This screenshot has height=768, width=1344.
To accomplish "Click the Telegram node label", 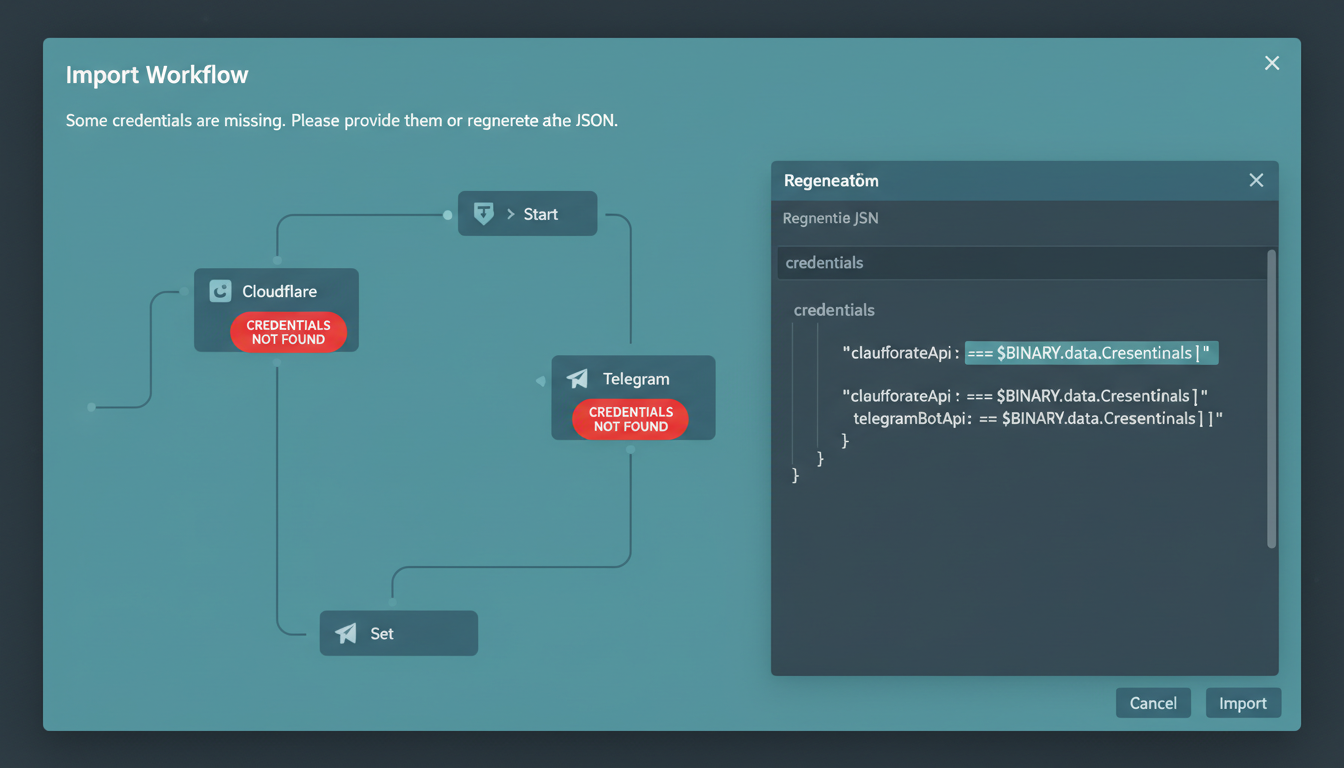I will (x=636, y=379).
